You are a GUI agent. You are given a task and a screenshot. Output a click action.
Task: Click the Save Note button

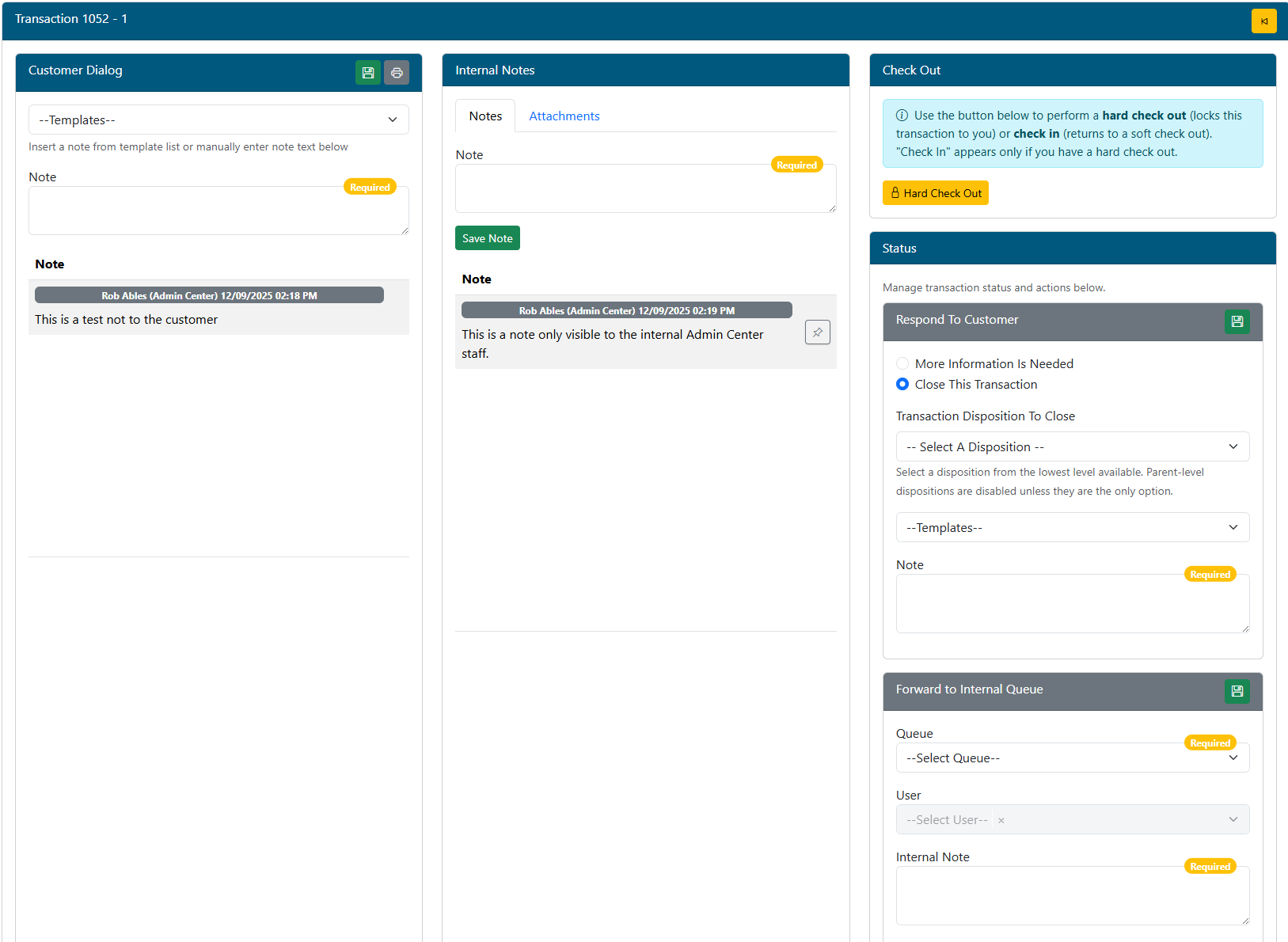pyautogui.click(x=487, y=238)
